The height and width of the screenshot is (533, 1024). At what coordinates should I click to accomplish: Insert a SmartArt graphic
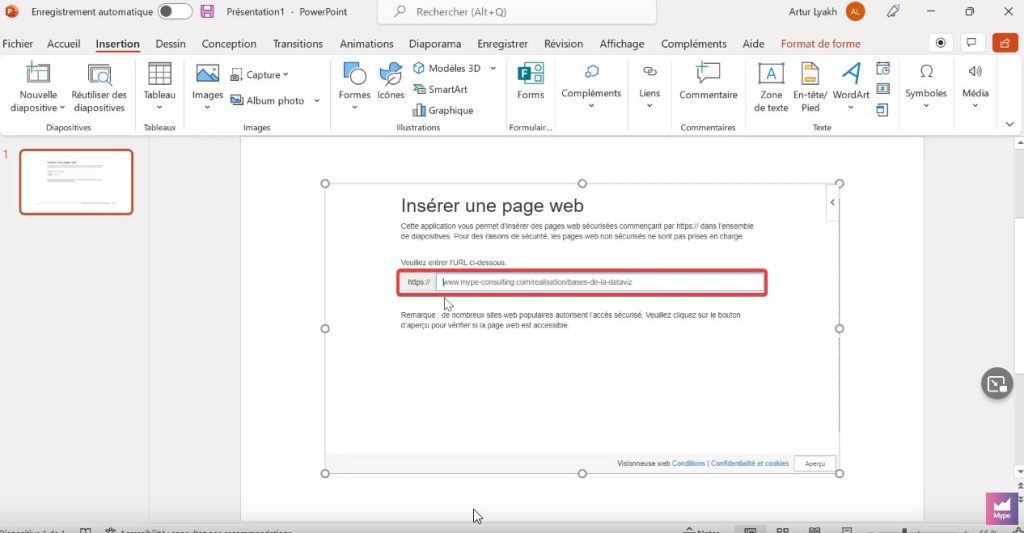point(440,89)
